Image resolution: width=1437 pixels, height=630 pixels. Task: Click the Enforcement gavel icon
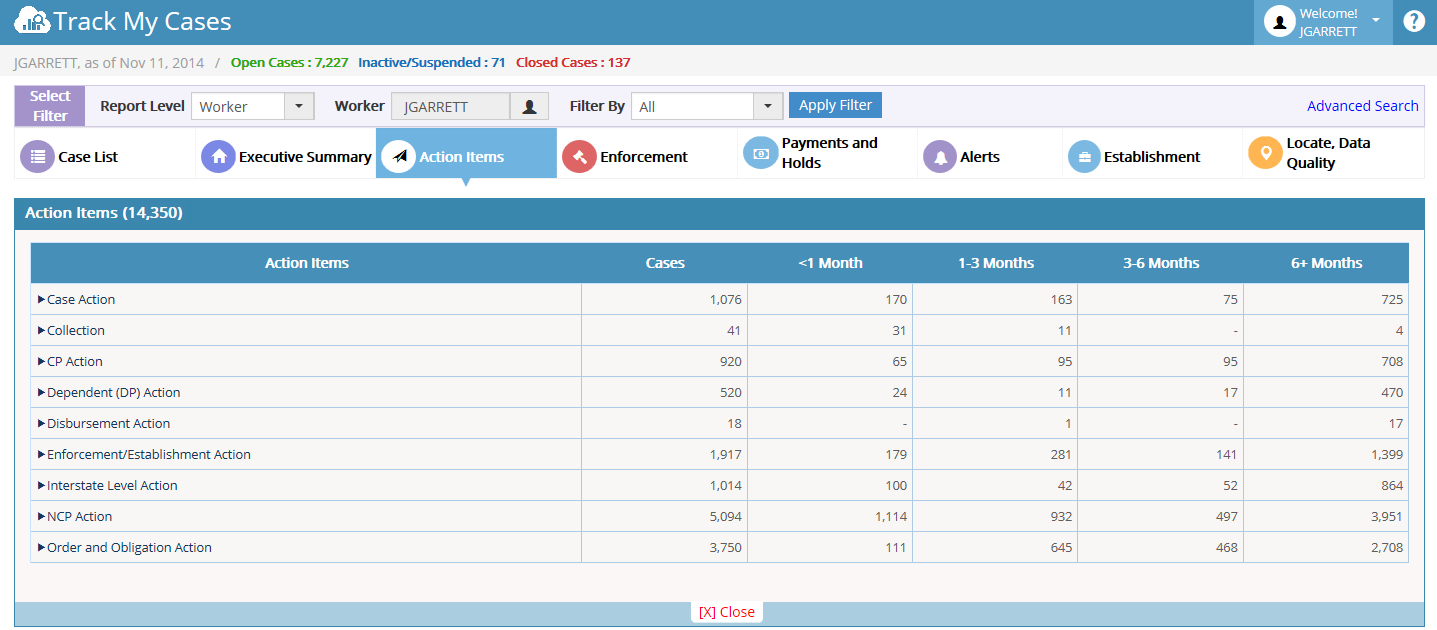pos(579,157)
